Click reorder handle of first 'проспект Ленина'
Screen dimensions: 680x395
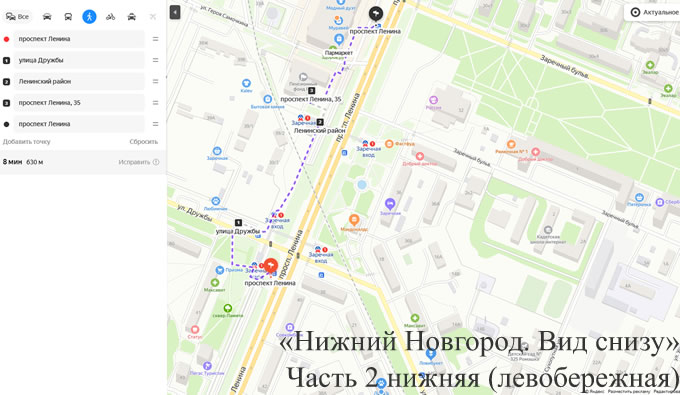click(x=155, y=39)
